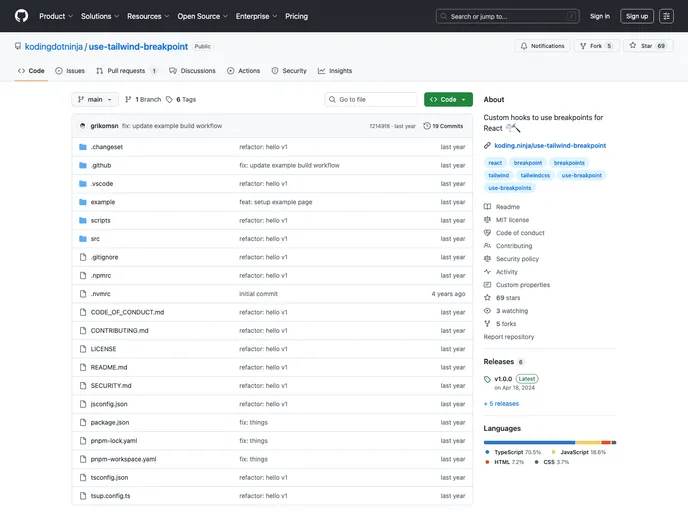Open the 19 Commits history link
Image resolution: width=688 pixels, height=512 pixels.
coord(443,126)
